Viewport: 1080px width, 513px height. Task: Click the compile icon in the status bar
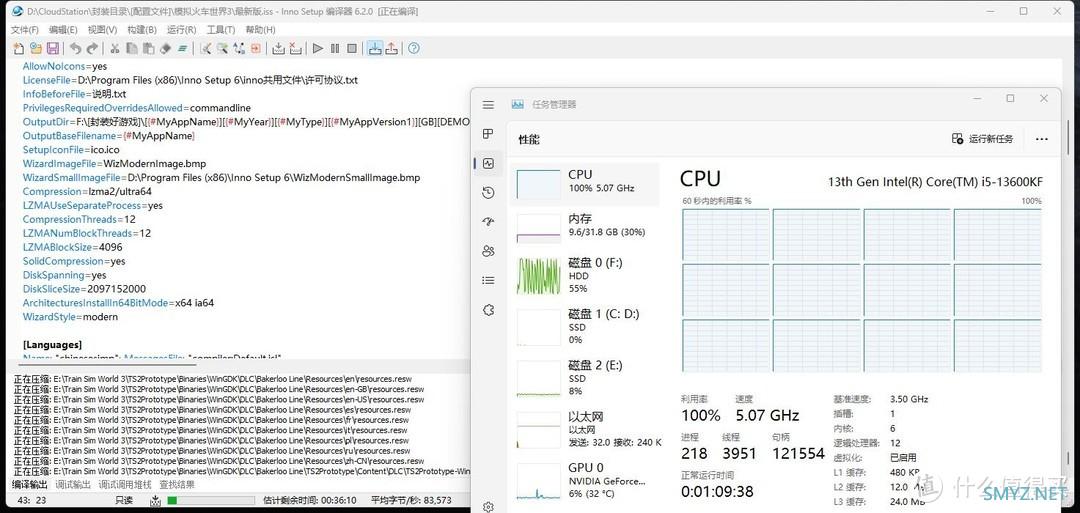[156, 501]
